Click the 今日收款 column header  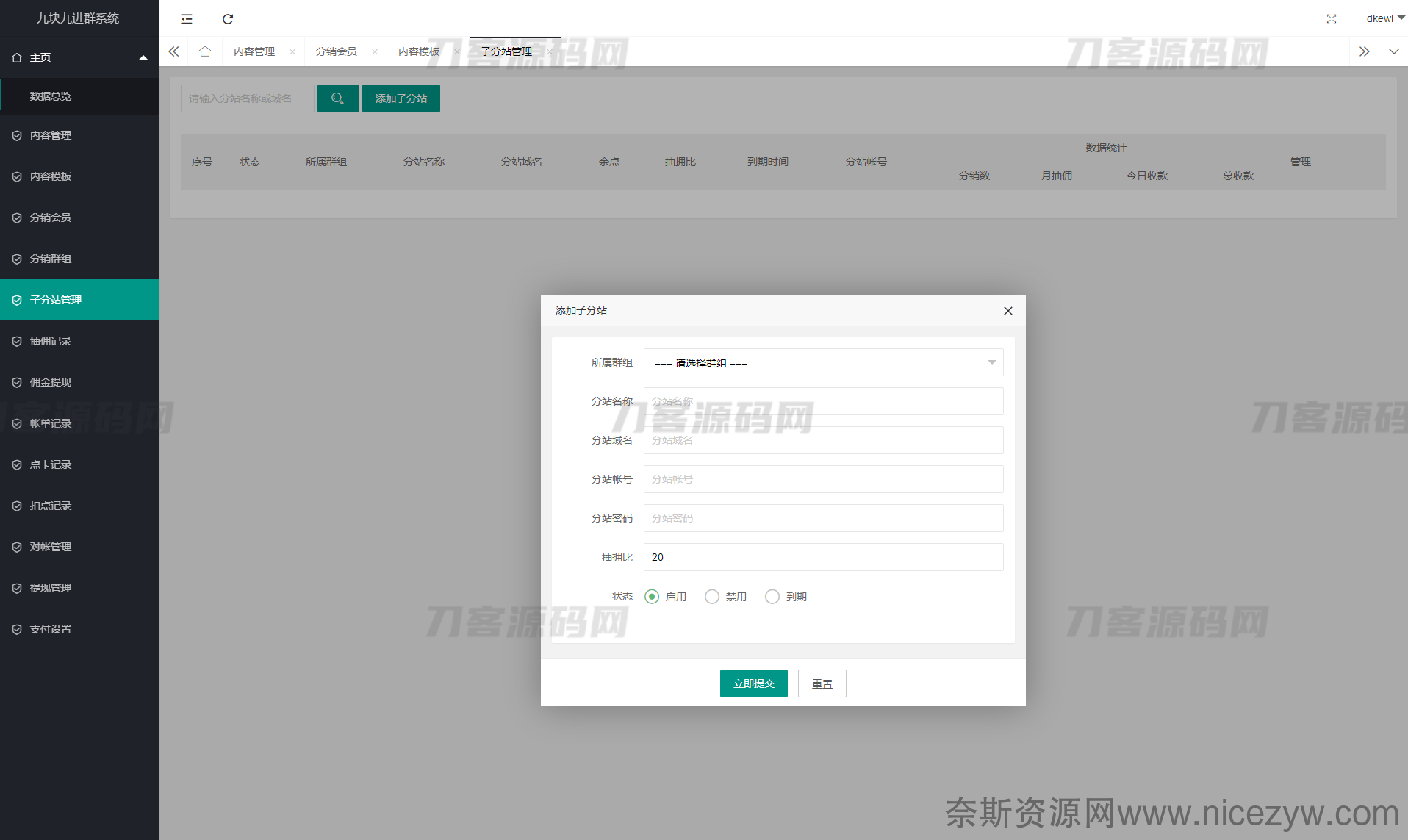click(x=1147, y=176)
